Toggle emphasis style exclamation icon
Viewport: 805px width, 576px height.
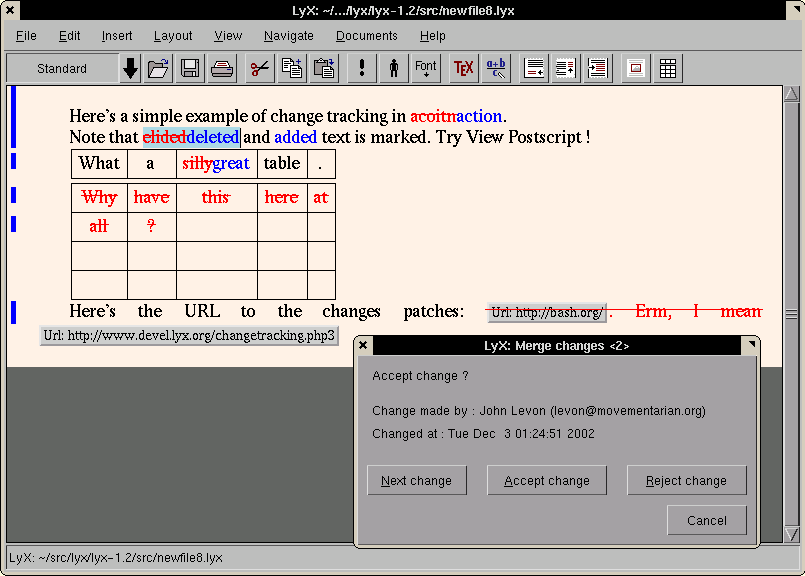[362, 69]
